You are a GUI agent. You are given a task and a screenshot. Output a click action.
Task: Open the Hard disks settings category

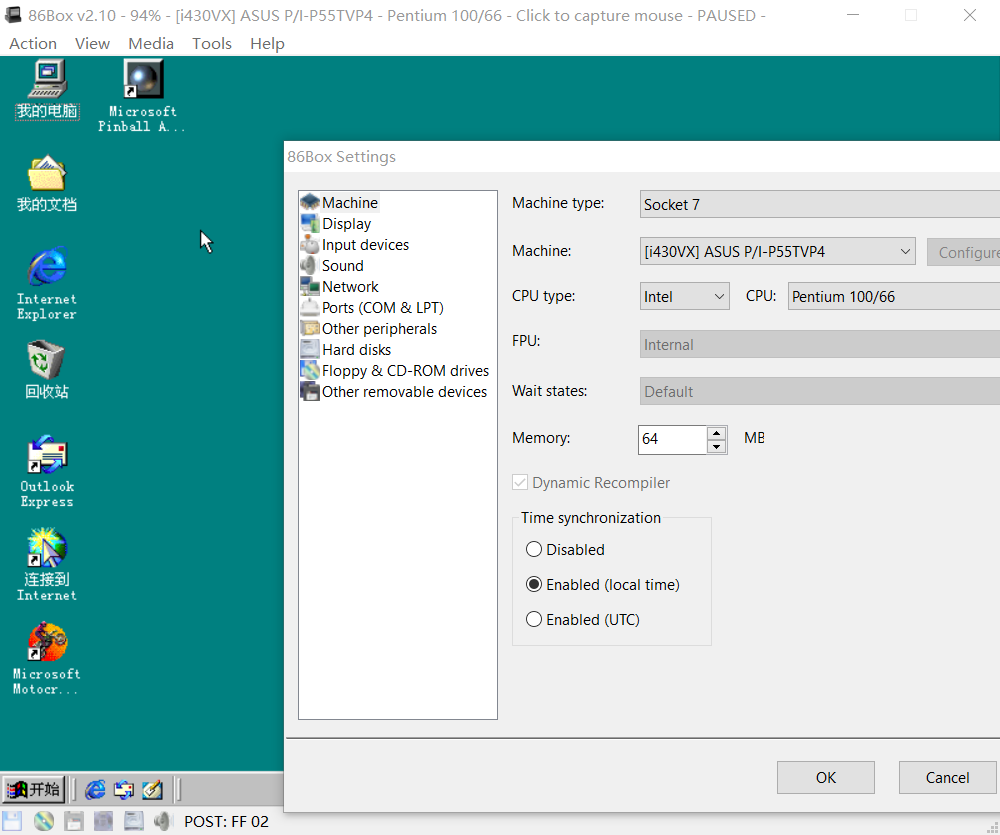coord(346,350)
